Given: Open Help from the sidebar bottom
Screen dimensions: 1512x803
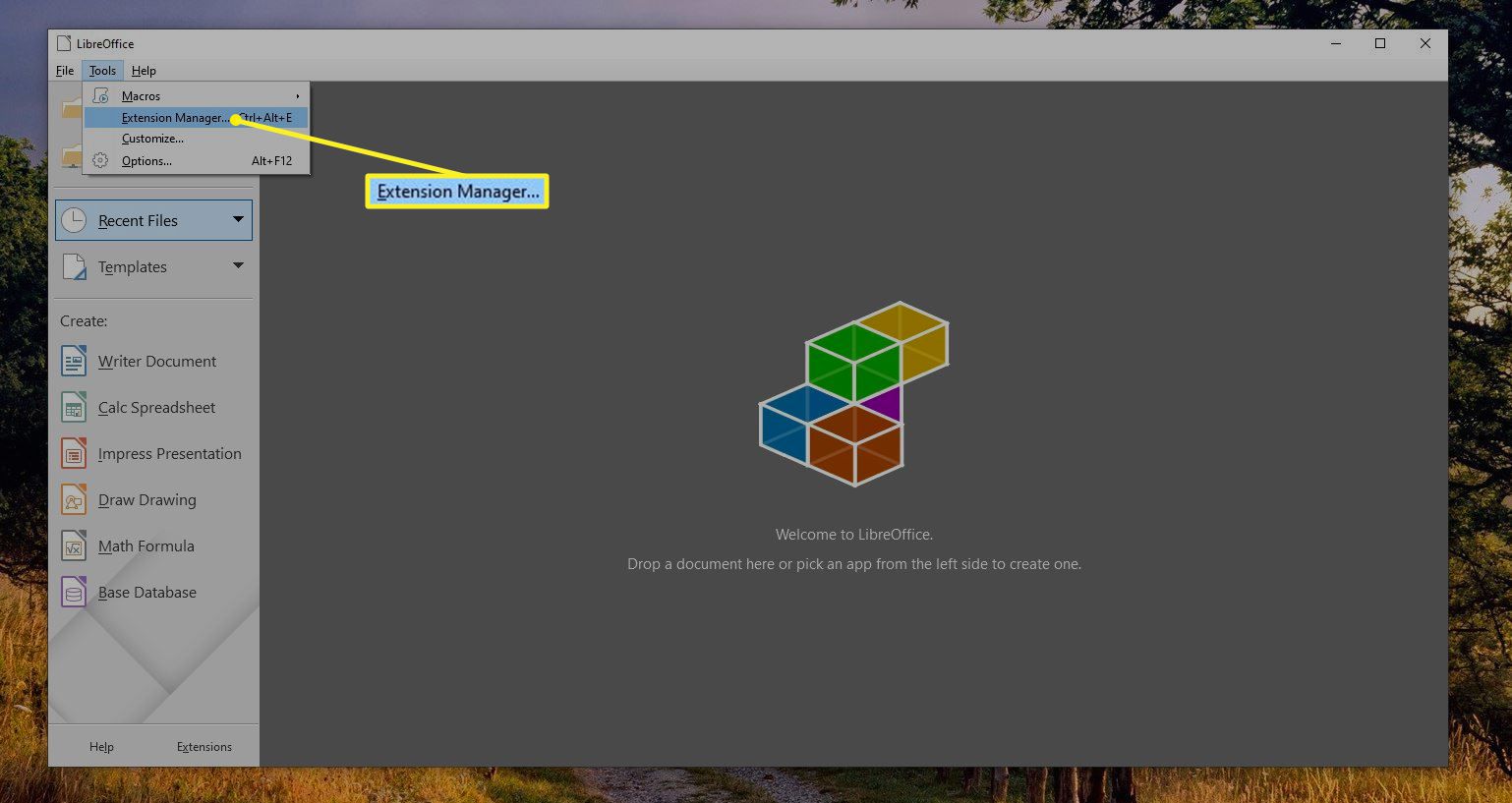Looking at the screenshot, I should [101, 747].
